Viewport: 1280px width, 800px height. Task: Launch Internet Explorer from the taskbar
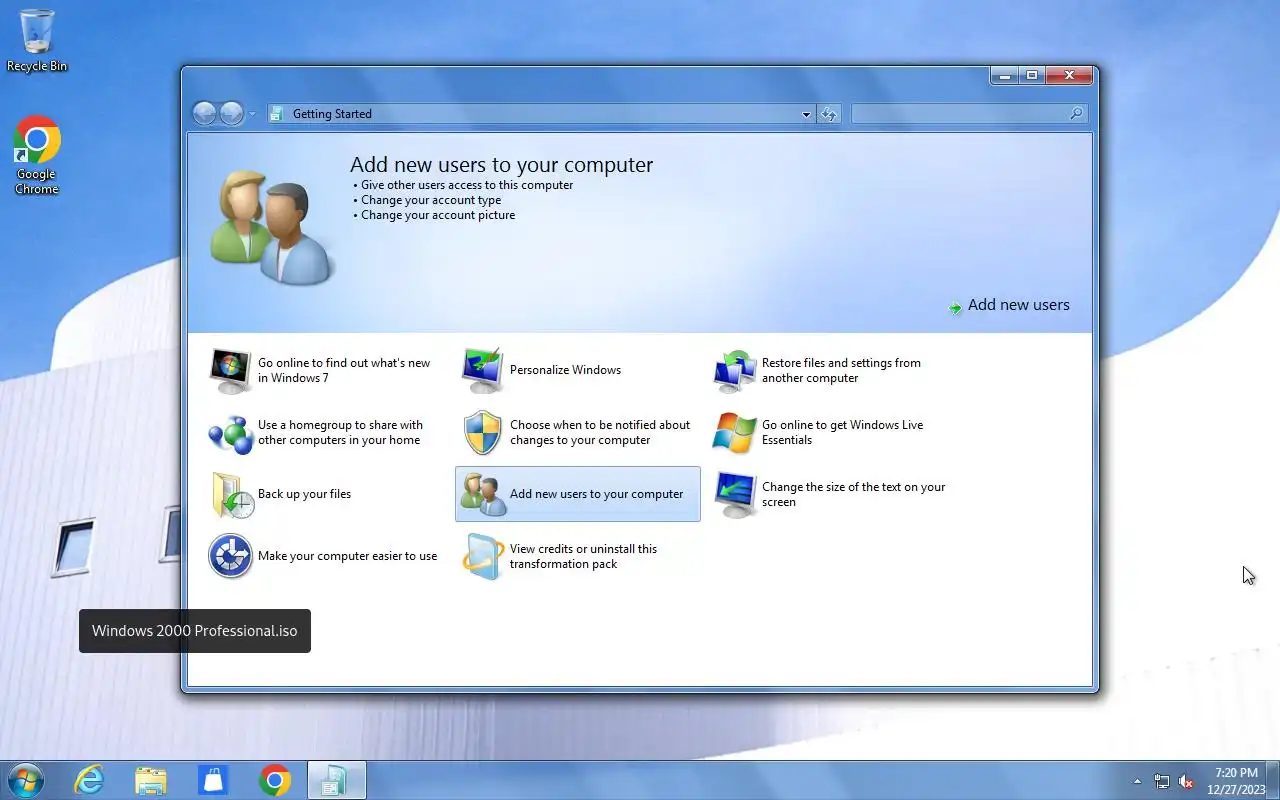point(90,780)
